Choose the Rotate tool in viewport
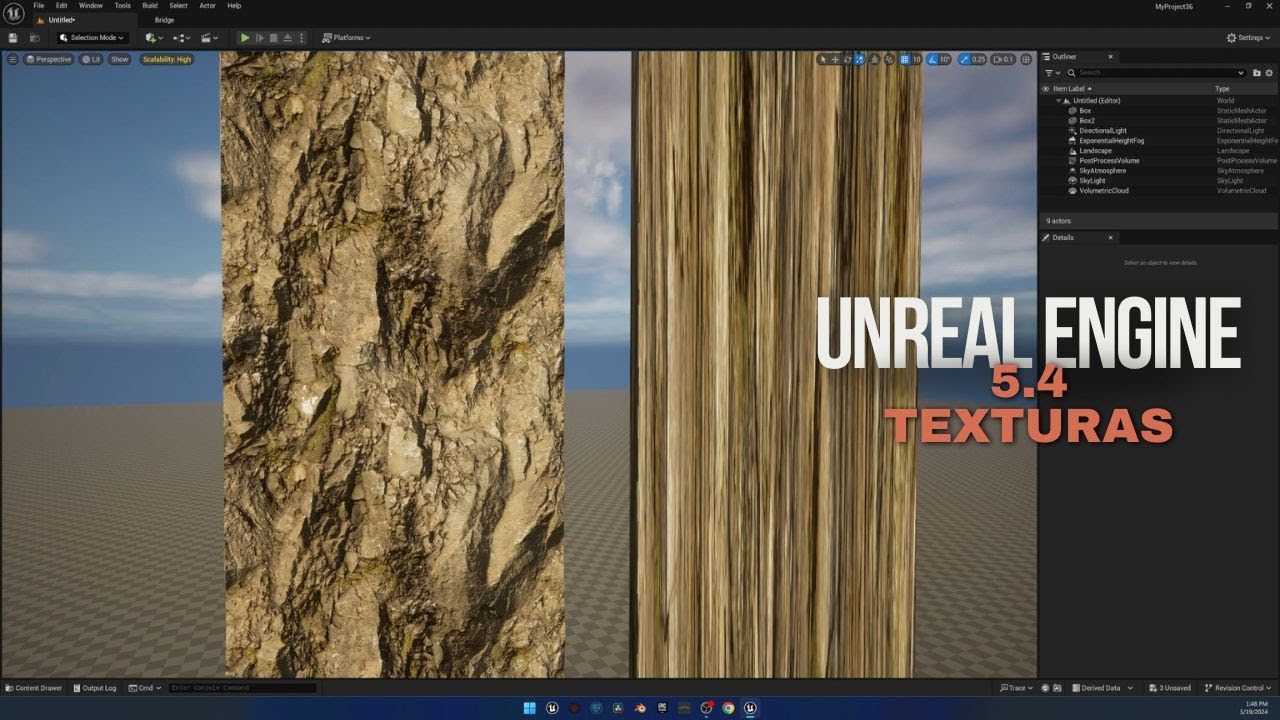Image resolution: width=1280 pixels, height=720 pixels. click(x=847, y=59)
